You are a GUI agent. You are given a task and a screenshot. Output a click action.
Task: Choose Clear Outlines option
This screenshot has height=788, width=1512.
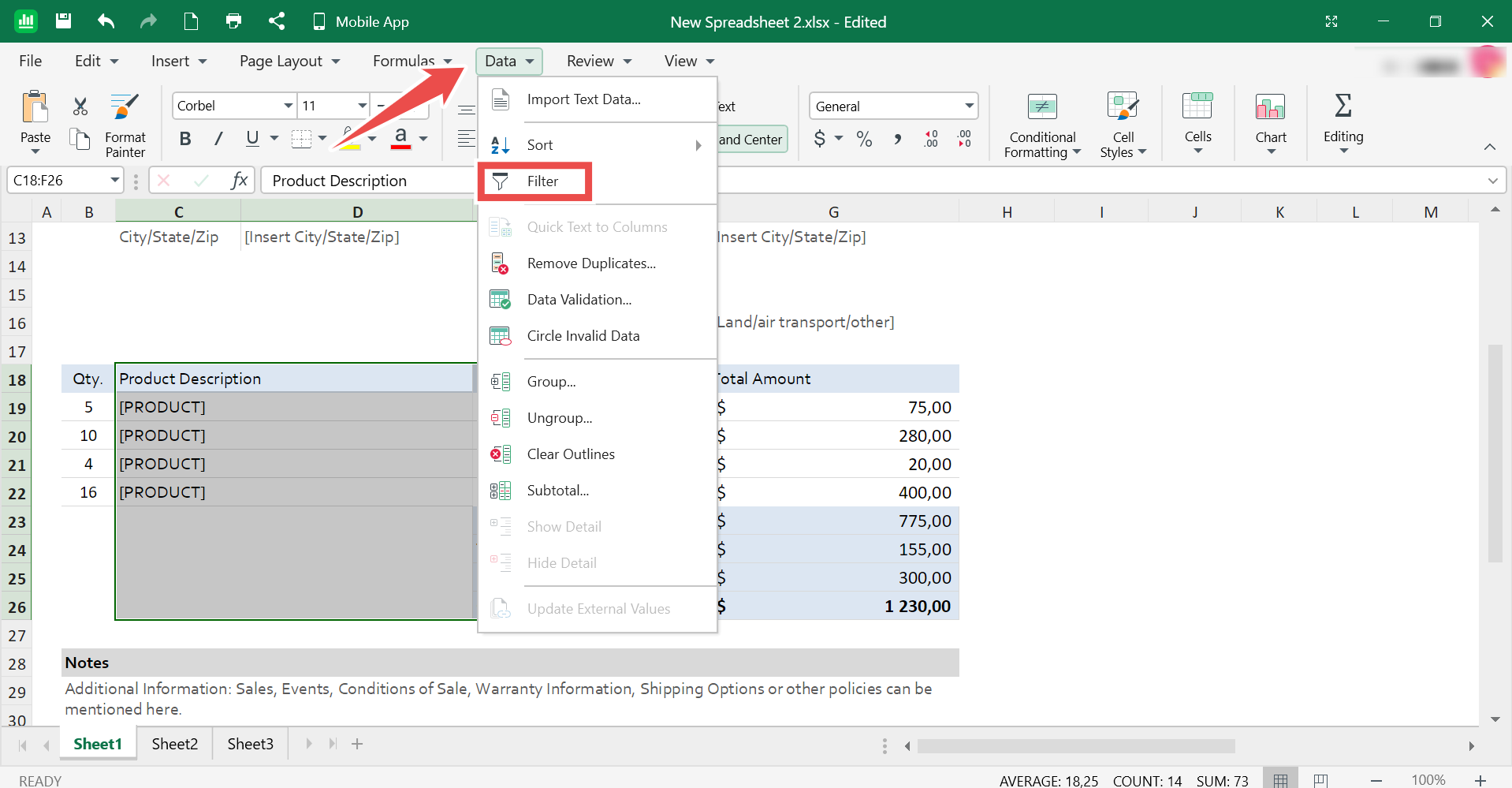click(598, 454)
